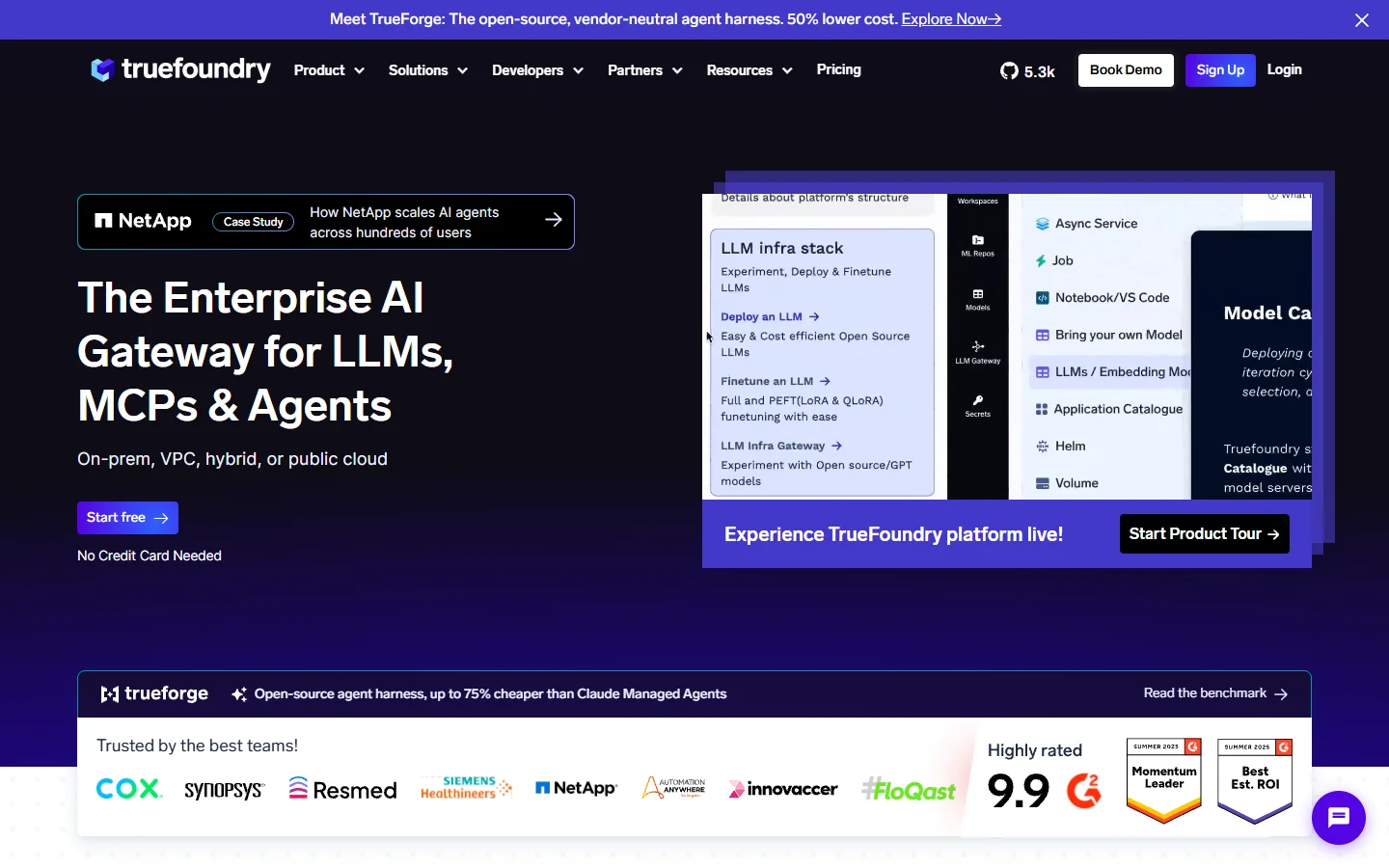Image resolution: width=1389 pixels, height=868 pixels.
Task: Click the Models sidebar icon
Action: coord(978,299)
